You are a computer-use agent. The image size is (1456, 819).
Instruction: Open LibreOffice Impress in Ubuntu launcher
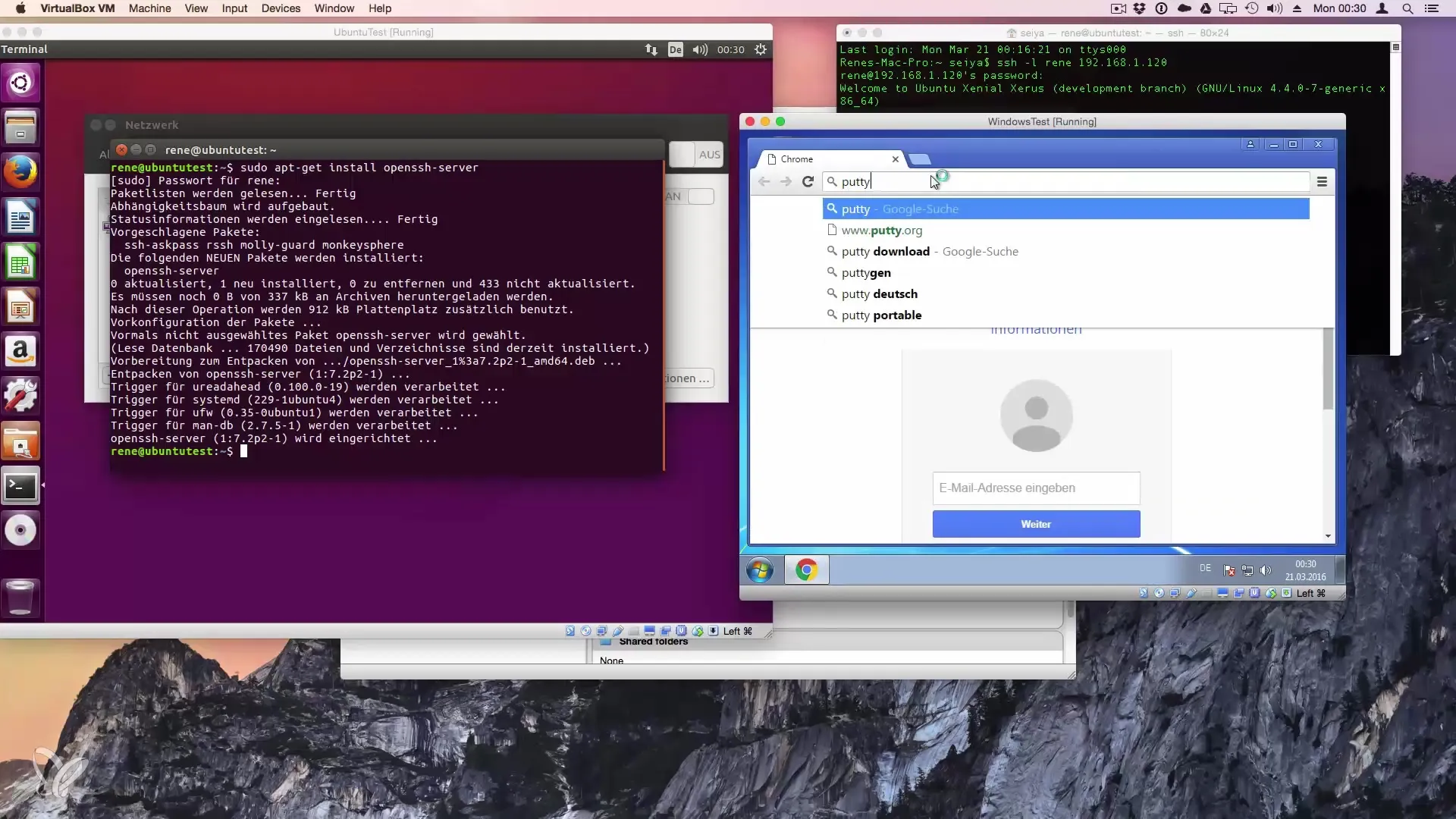20,306
